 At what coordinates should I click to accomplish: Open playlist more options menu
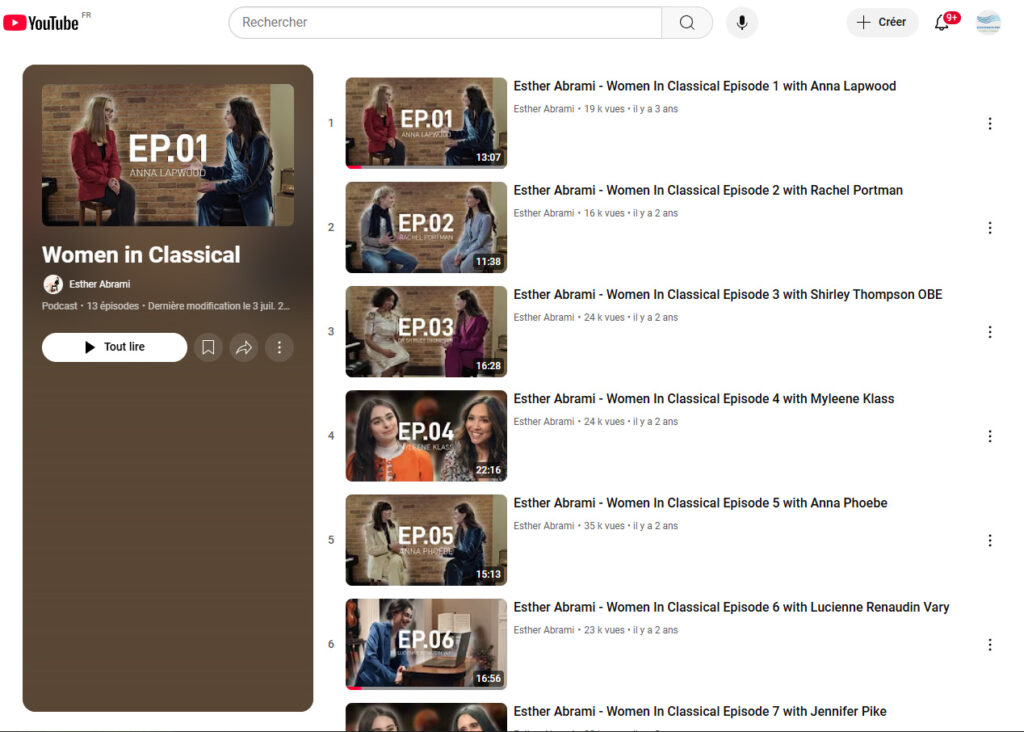pos(280,347)
